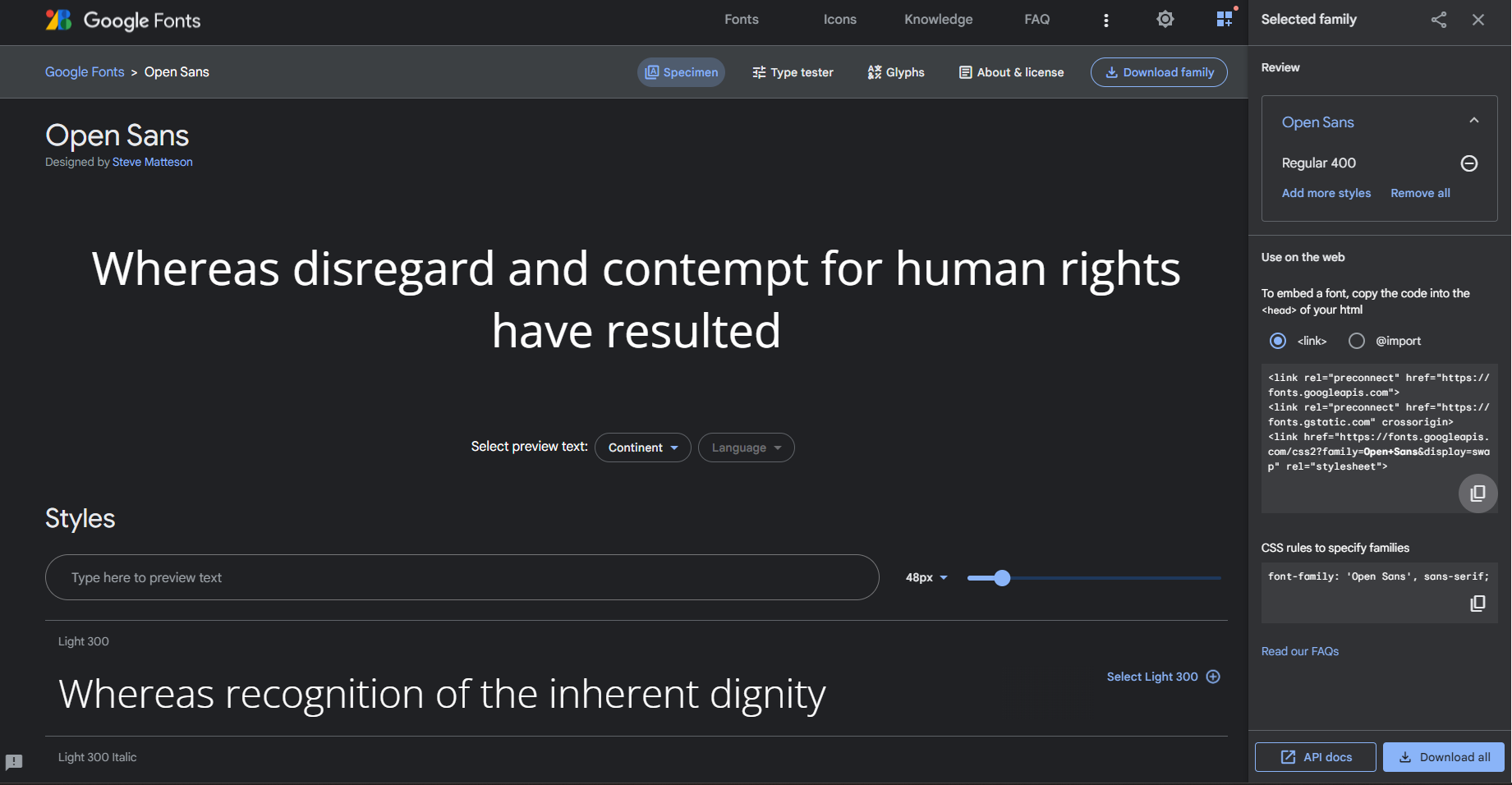Click the Open Sans family name in Review
This screenshot has height=785, width=1512.
tap(1318, 122)
